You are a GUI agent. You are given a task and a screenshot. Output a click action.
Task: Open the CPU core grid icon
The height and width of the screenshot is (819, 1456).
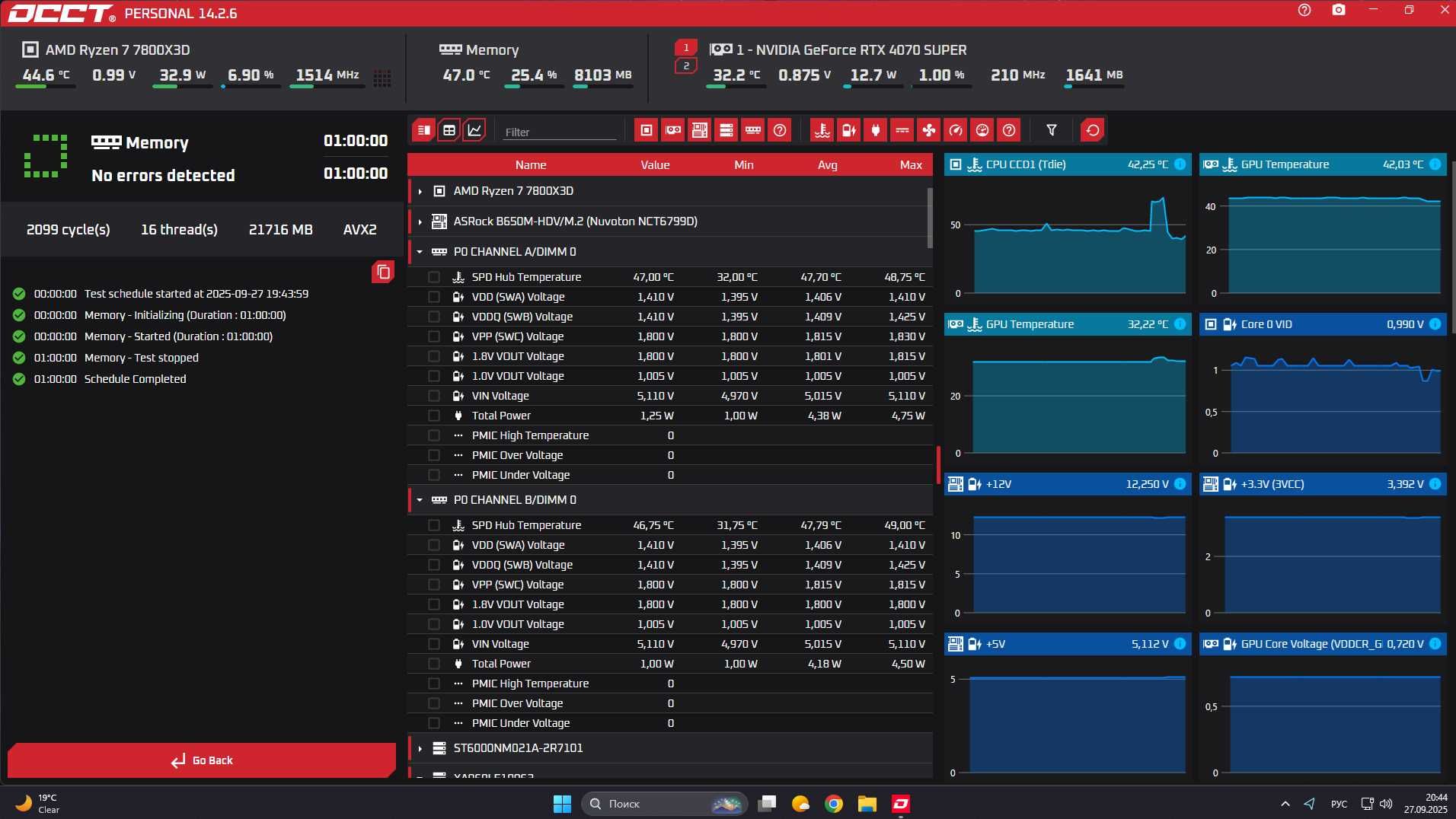click(x=382, y=78)
